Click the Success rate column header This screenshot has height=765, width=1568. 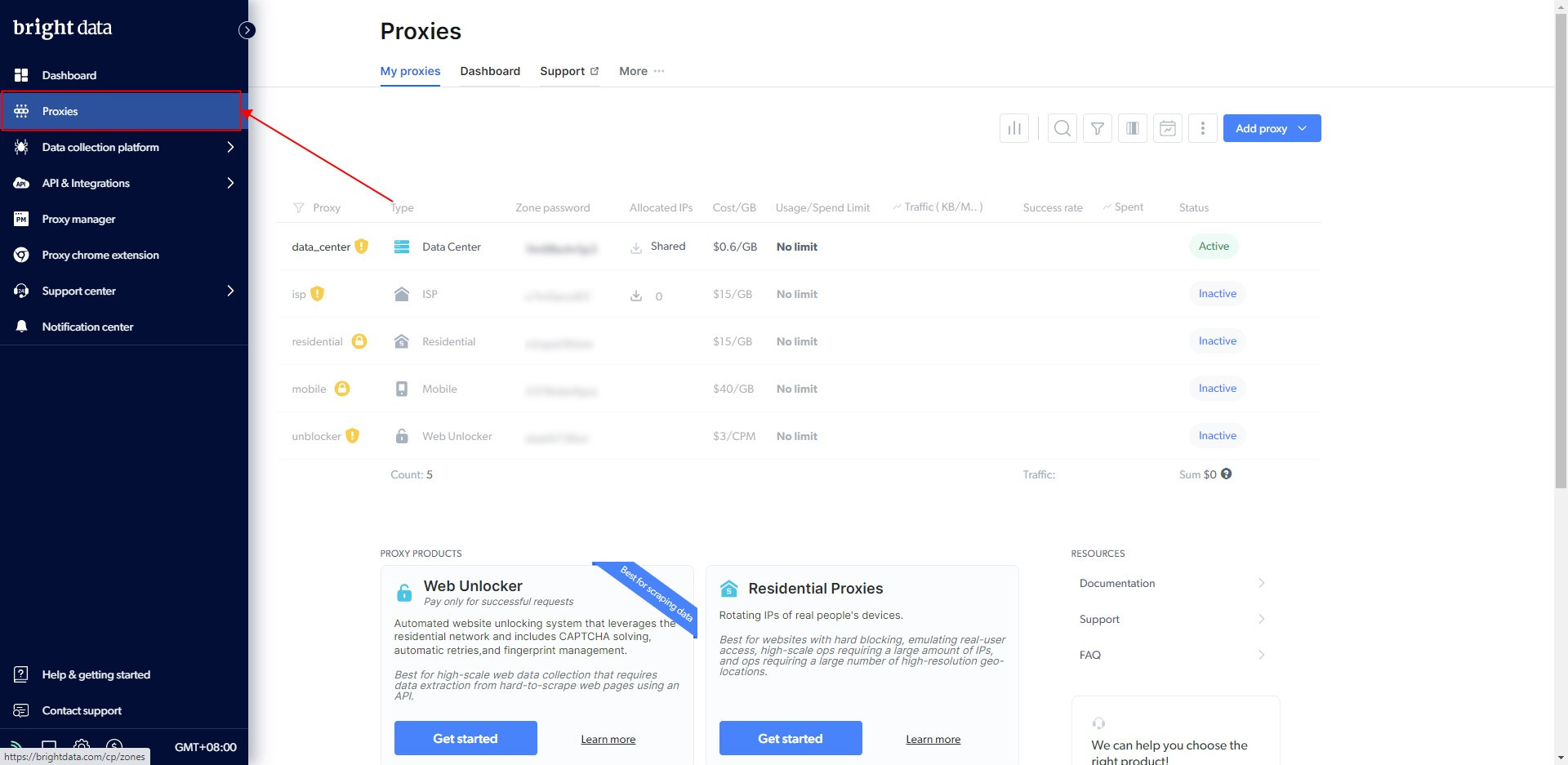tap(1053, 207)
